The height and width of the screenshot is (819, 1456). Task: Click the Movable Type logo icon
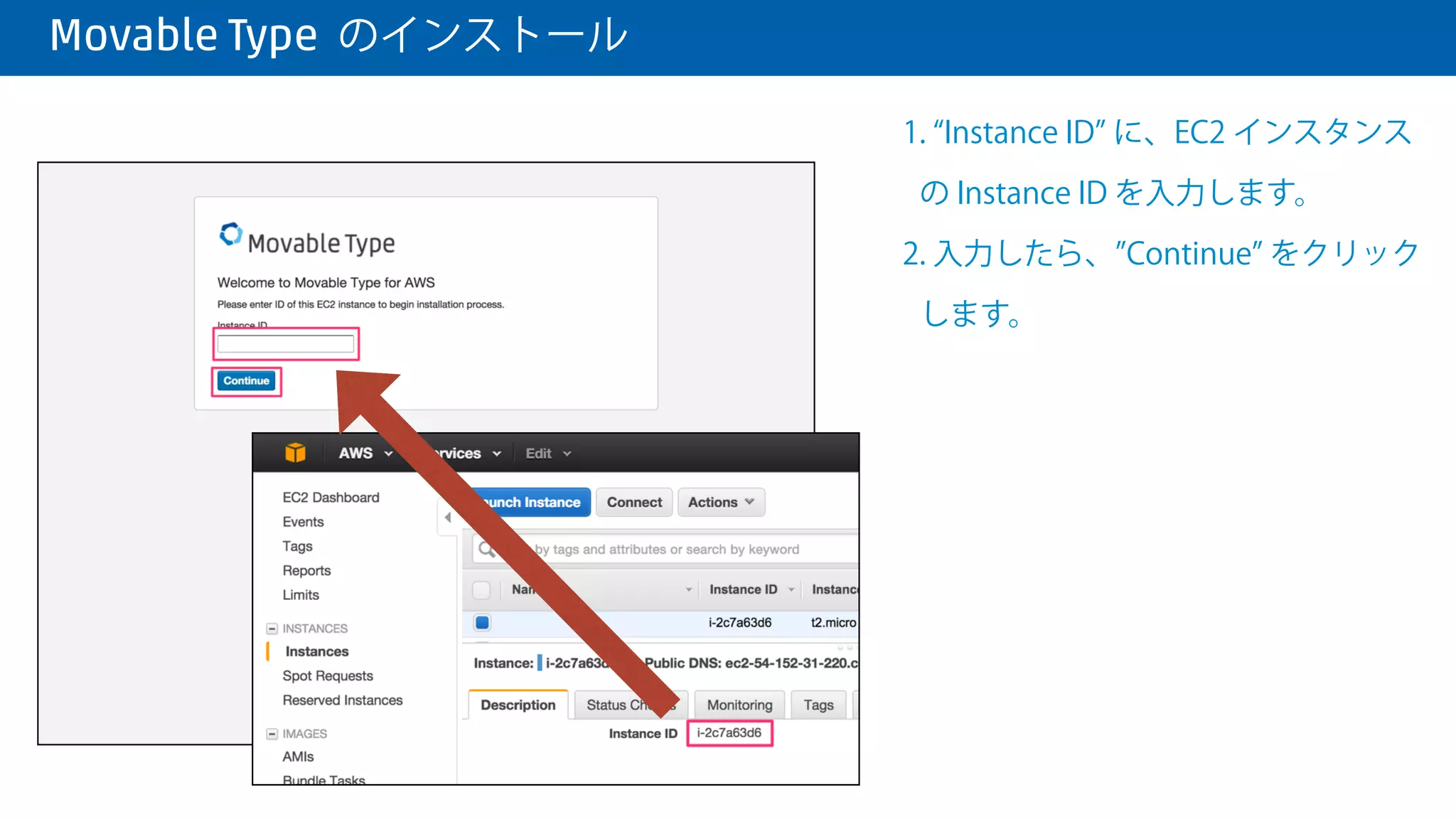coord(230,235)
